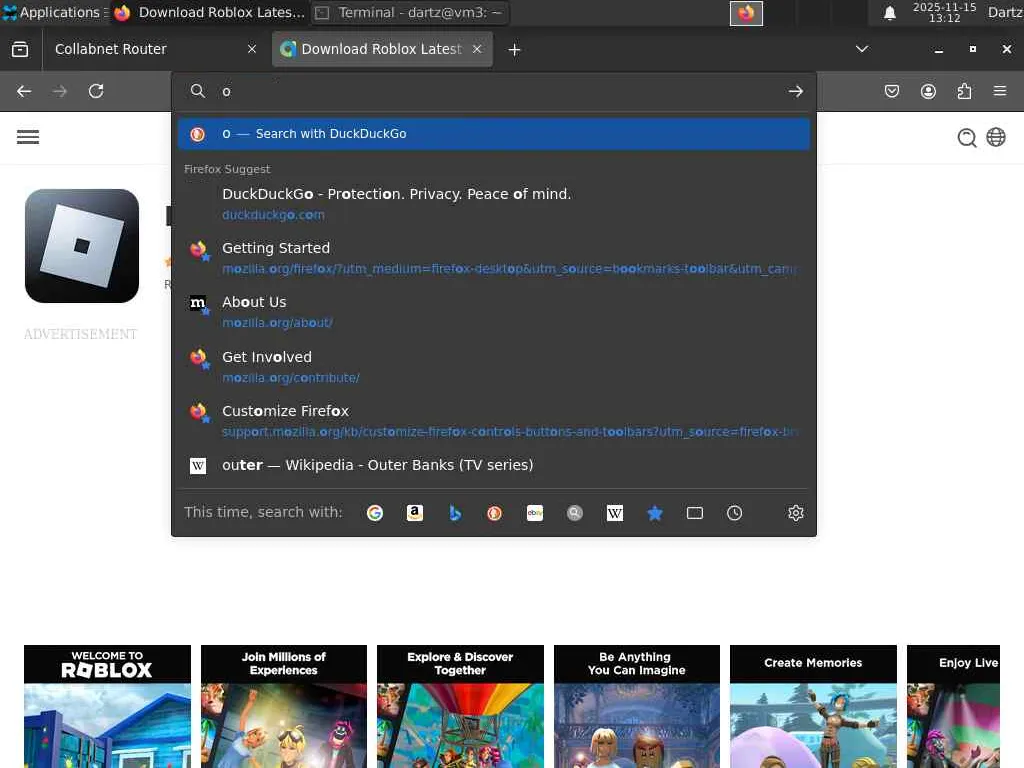Open the website language globe icon
Viewport: 1024px width, 768px height.
[996, 137]
